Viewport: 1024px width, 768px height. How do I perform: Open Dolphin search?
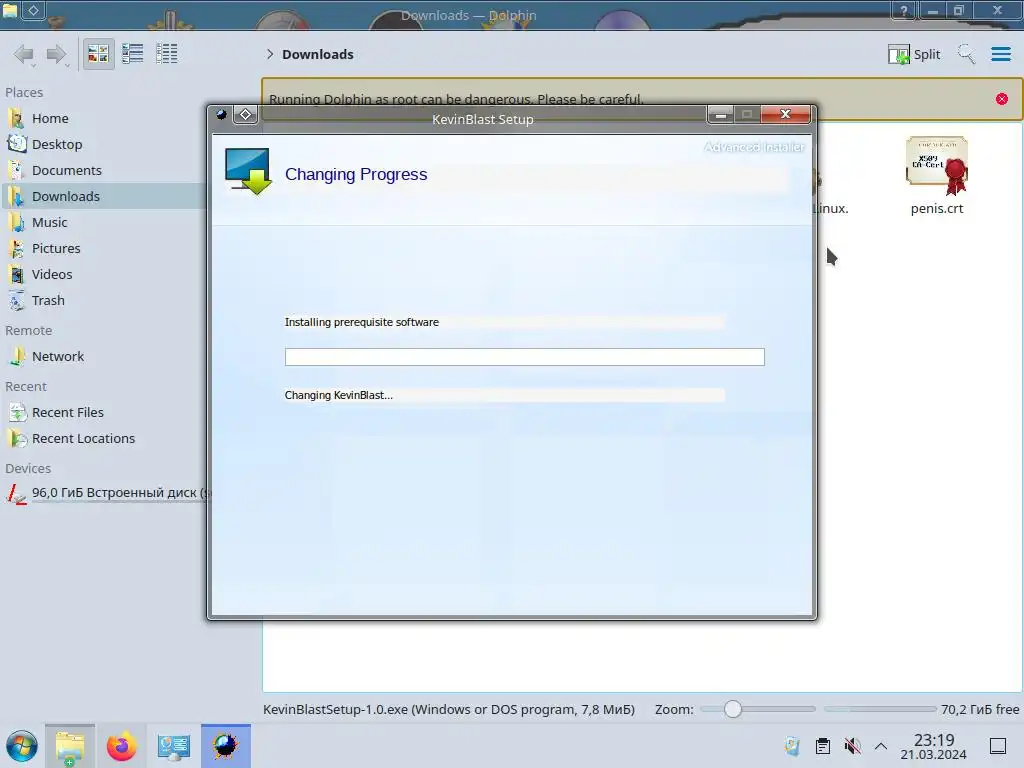pos(966,54)
